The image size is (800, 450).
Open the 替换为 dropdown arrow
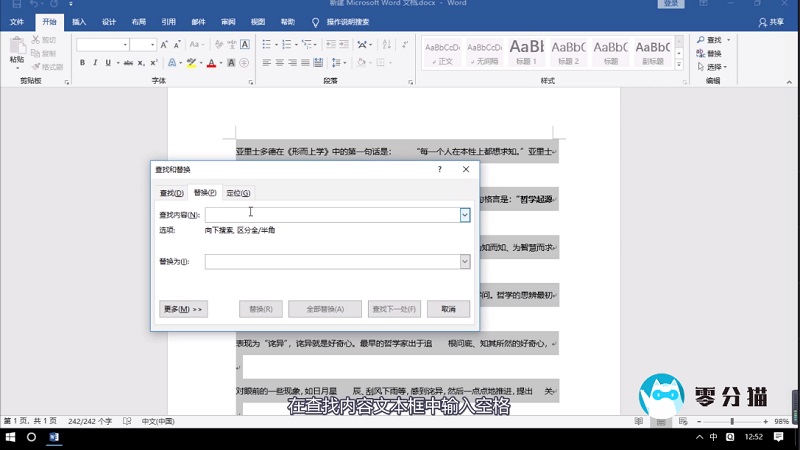(465, 261)
